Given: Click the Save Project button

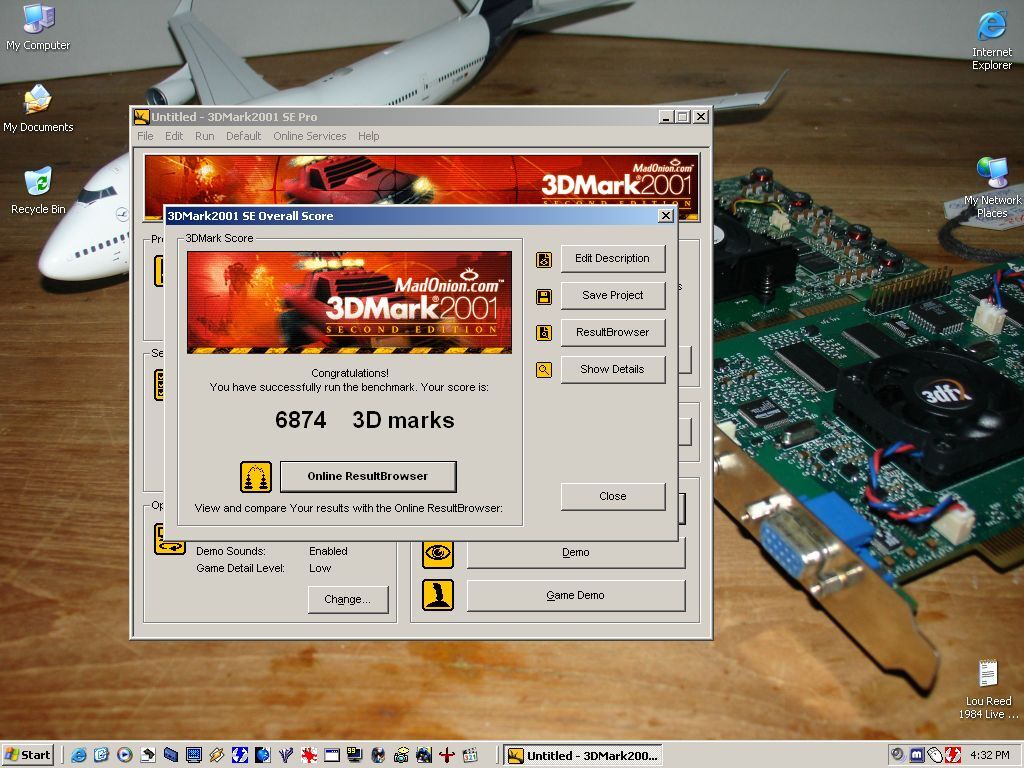Looking at the screenshot, I should point(613,295).
